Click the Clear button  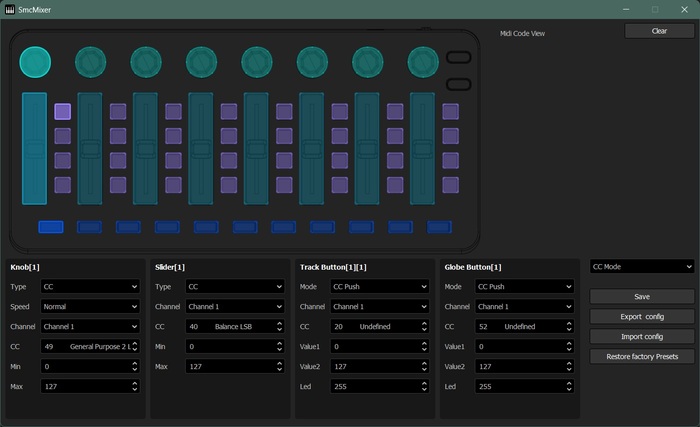(658, 31)
